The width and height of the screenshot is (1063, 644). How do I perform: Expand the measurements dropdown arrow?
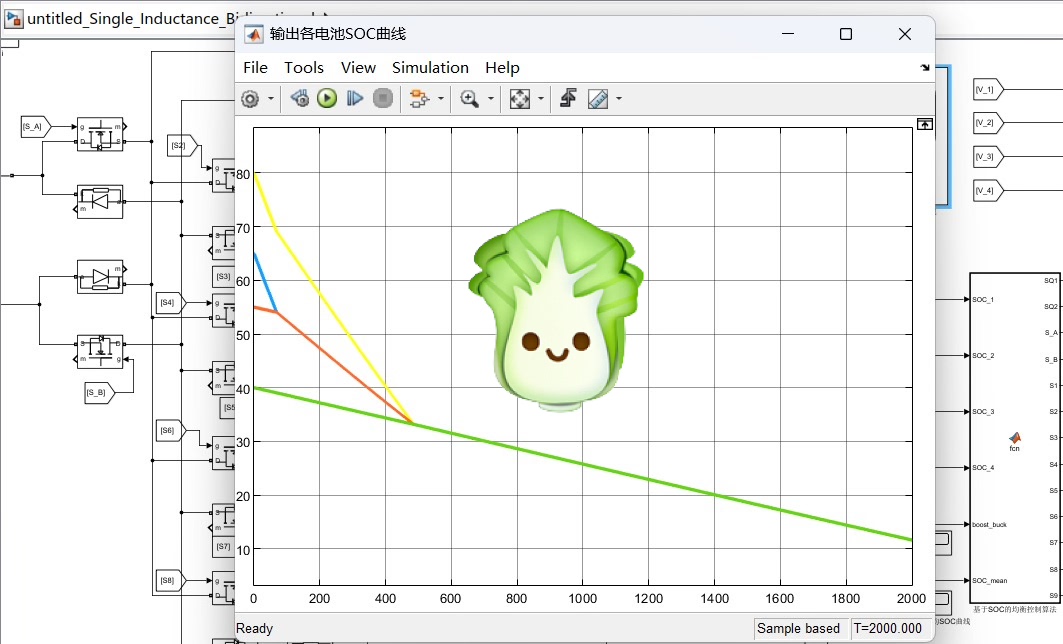pyautogui.click(x=618, y=99)
